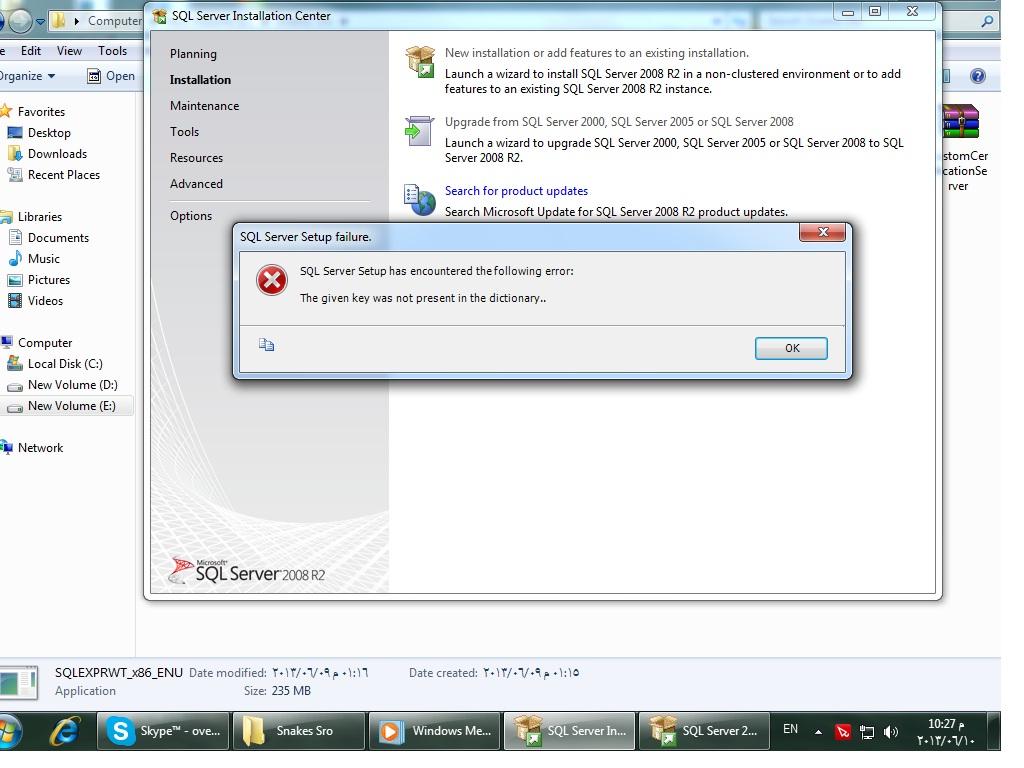
Task: Open the Resources section
Action: click(197, 158)
